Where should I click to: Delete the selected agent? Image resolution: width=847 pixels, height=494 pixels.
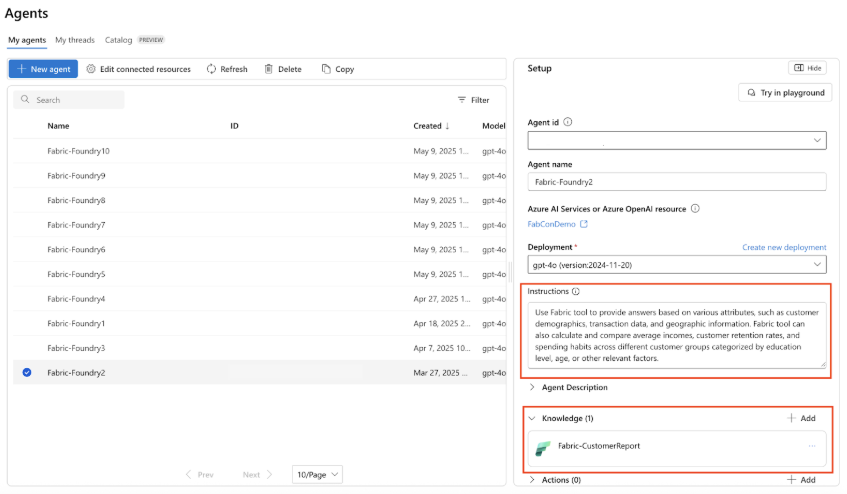pos(283,69)
